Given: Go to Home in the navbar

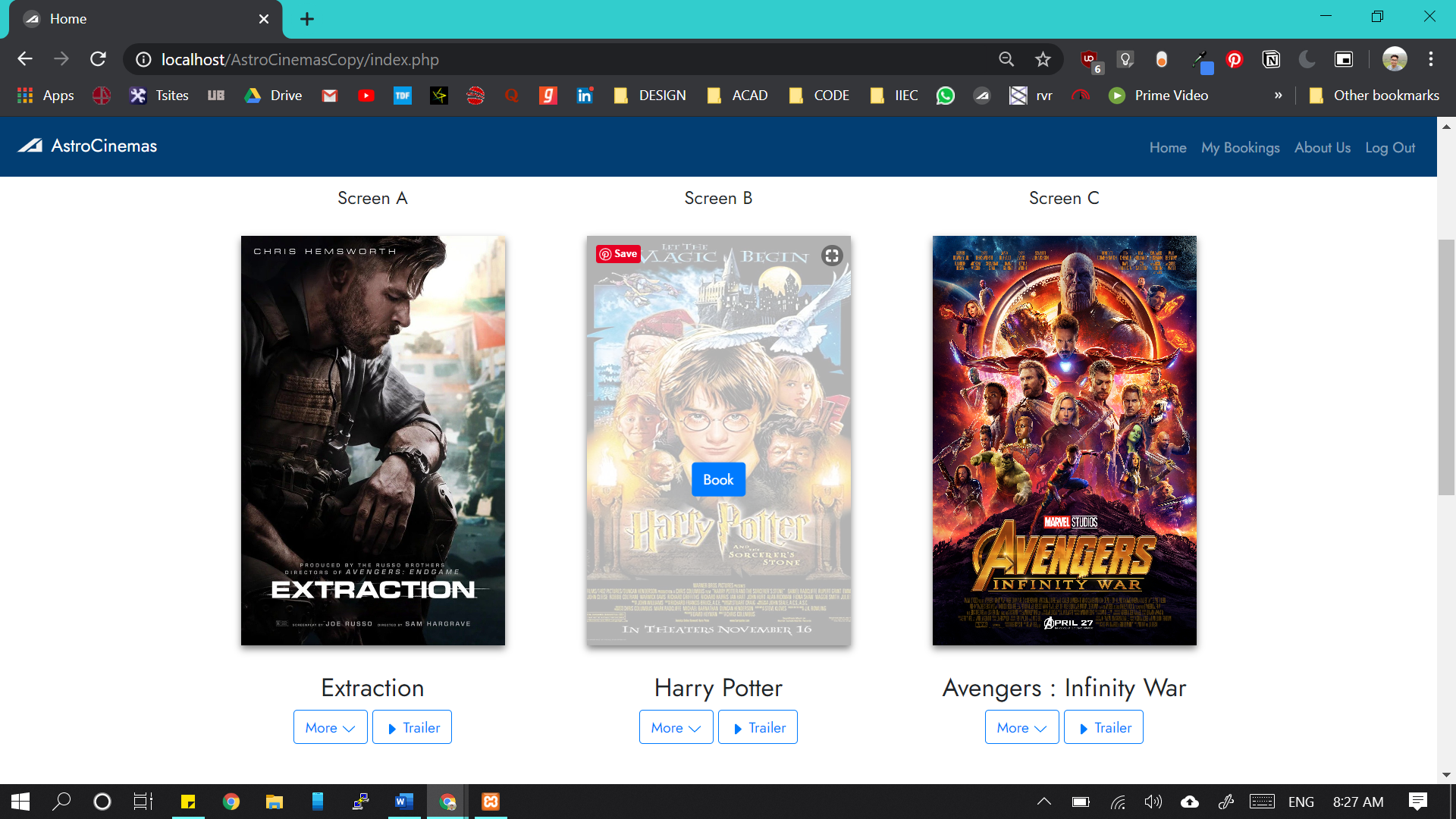Looking at the screenshot, I should (1168, 147).
